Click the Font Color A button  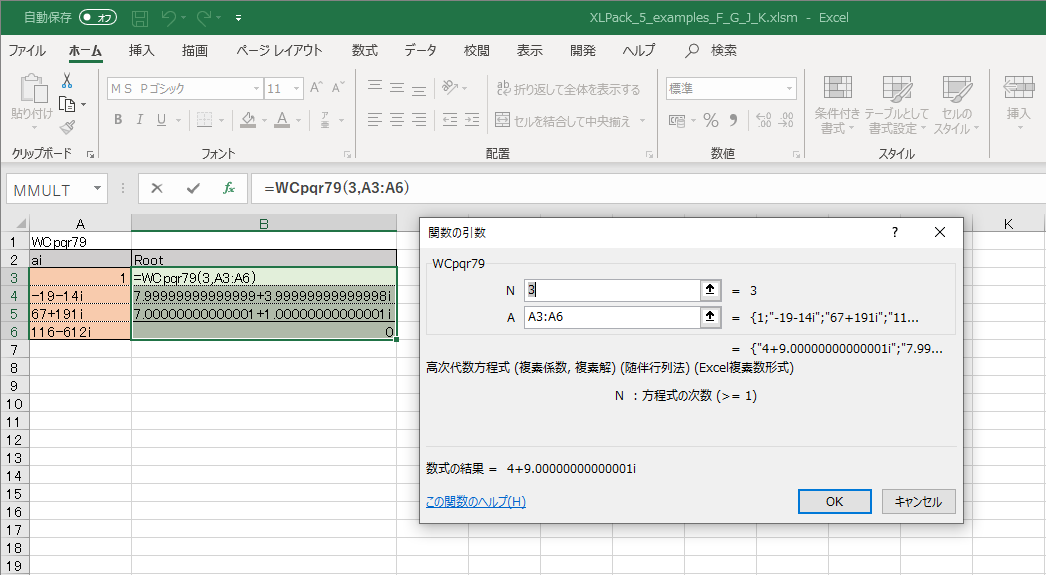(283, 119)
